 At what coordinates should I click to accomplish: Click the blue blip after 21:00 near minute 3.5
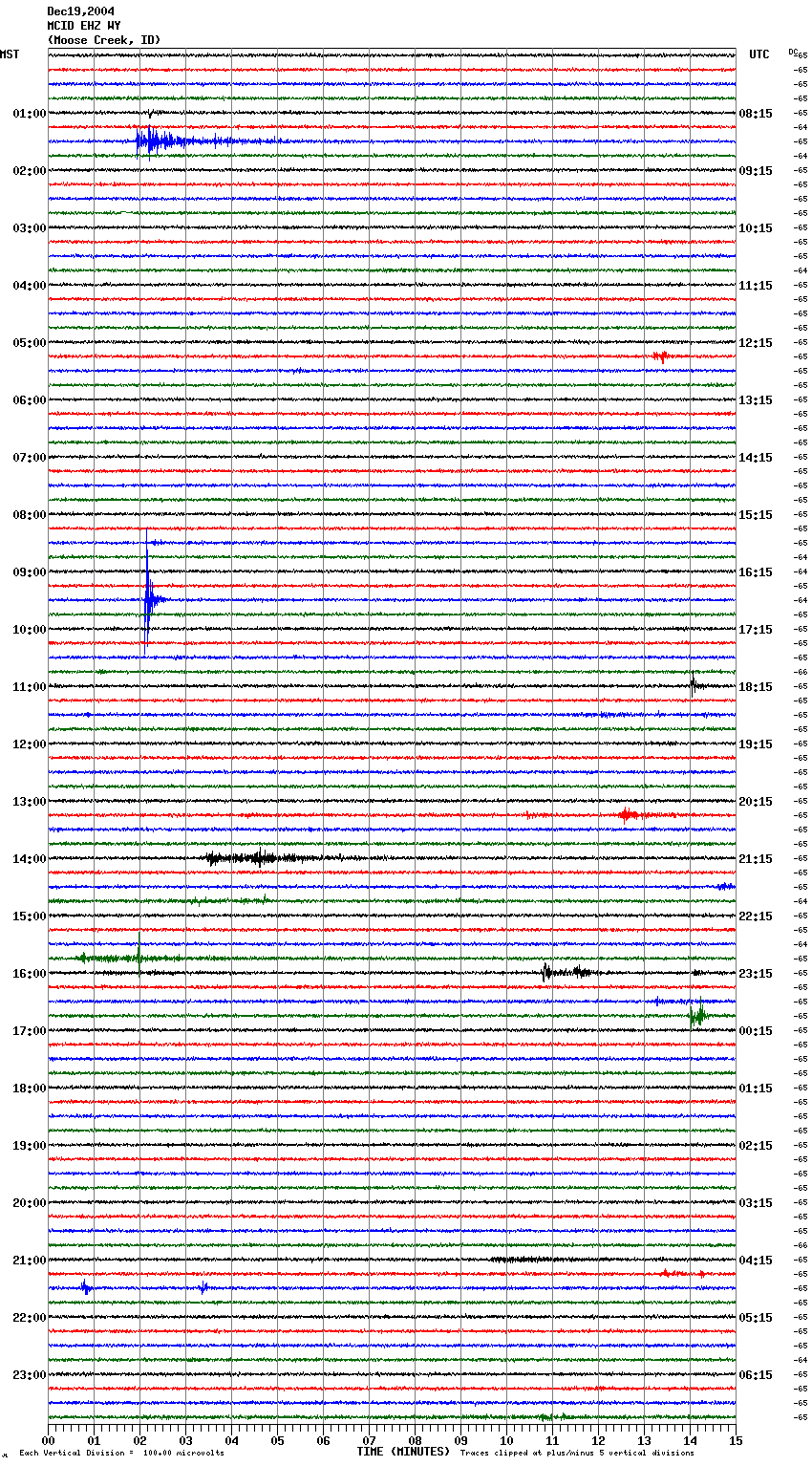pyautogui.click(x=203, y=1287)
